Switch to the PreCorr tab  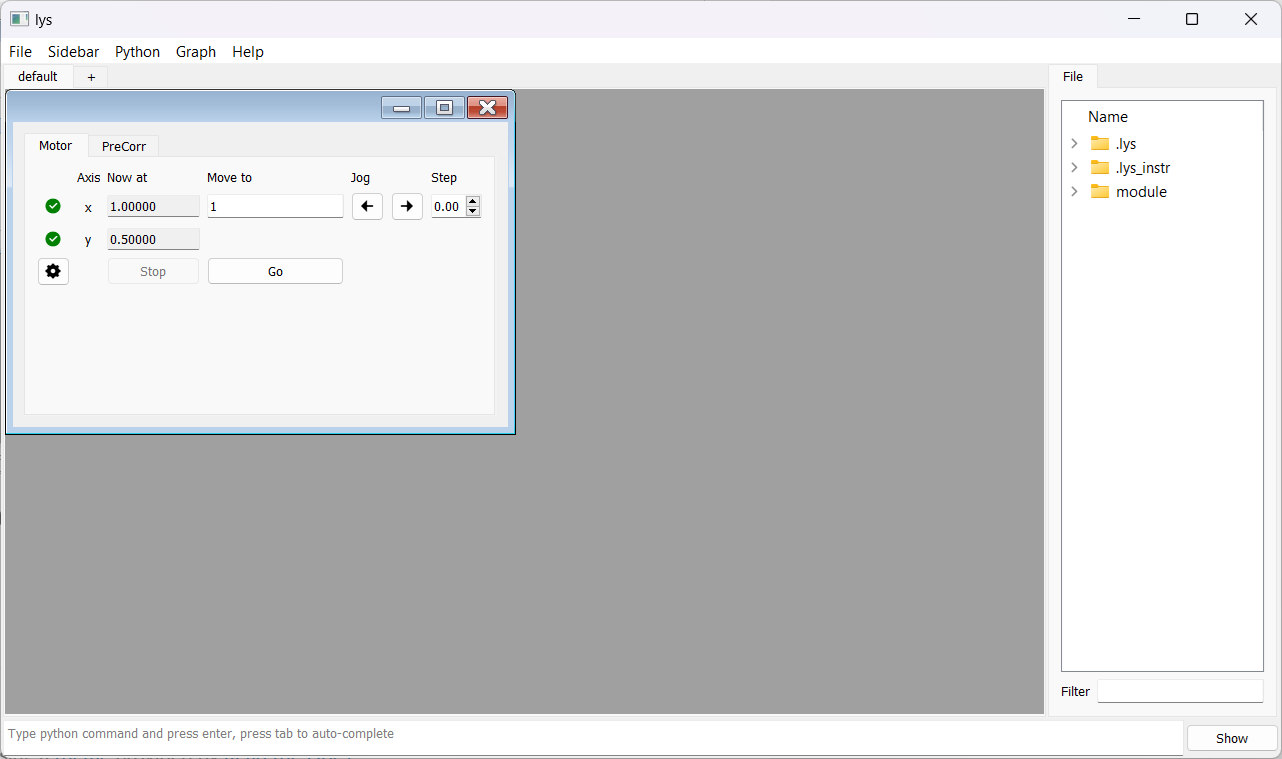click(x=124, y=146)
